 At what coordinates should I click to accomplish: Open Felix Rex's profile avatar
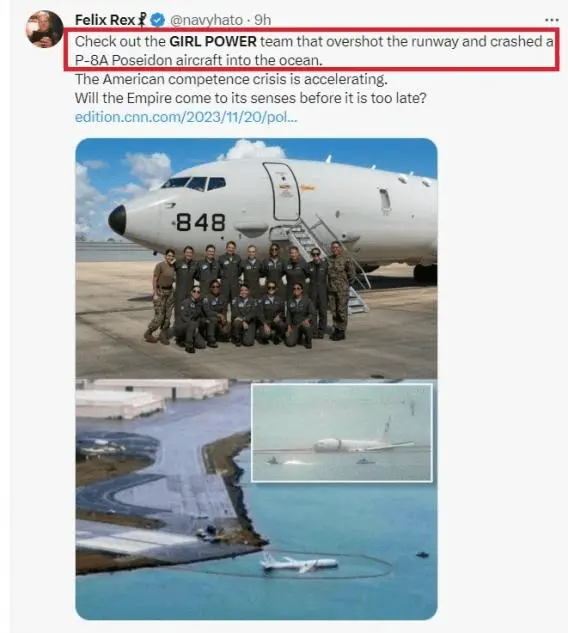44,29
